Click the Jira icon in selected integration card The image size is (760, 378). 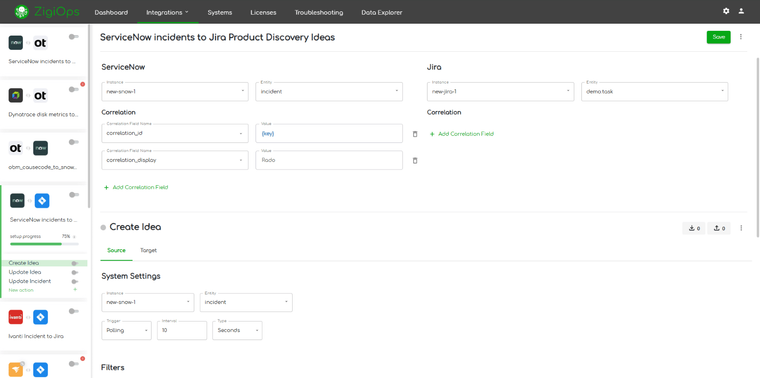[x=42, y=200]
